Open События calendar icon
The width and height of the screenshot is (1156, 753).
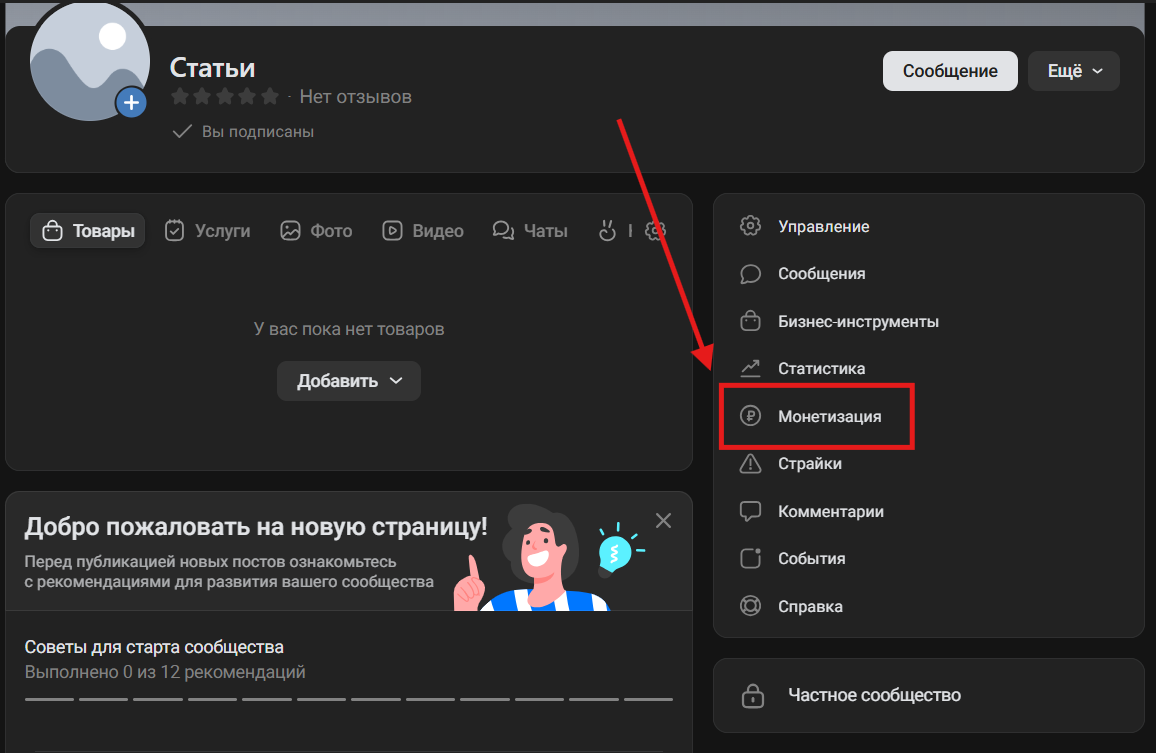tap(750, 558)
